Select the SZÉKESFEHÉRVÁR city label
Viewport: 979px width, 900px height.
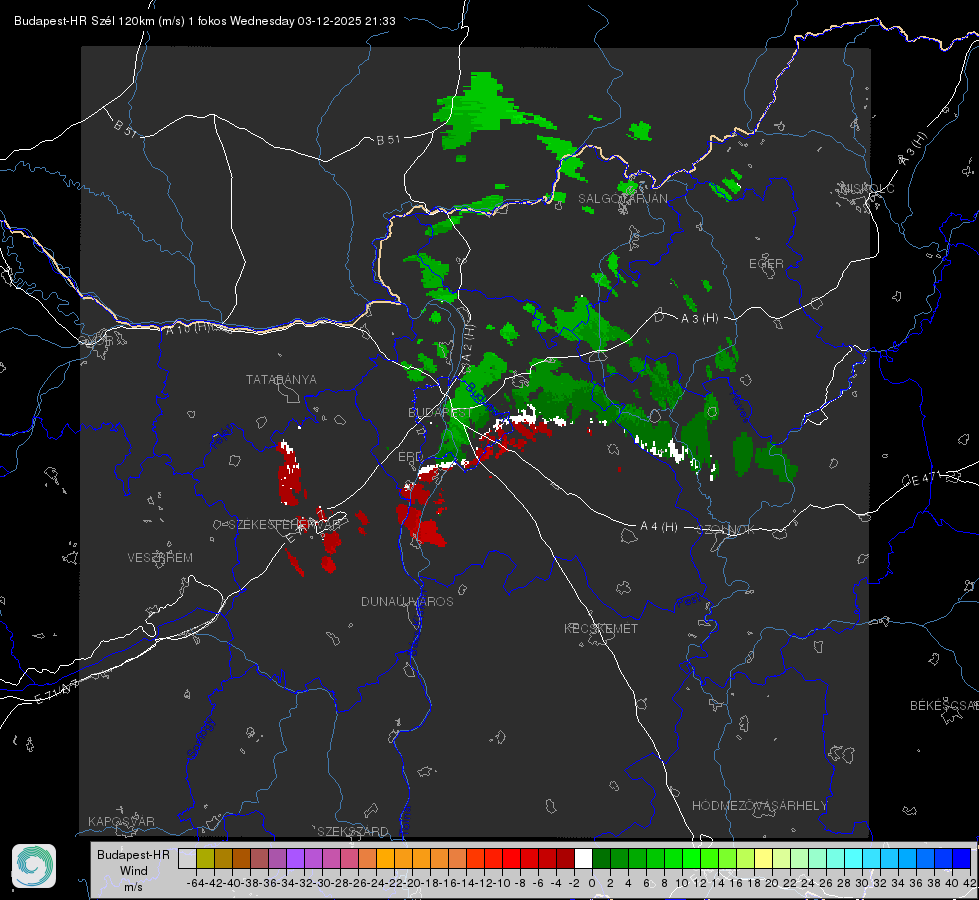[285, 525]
